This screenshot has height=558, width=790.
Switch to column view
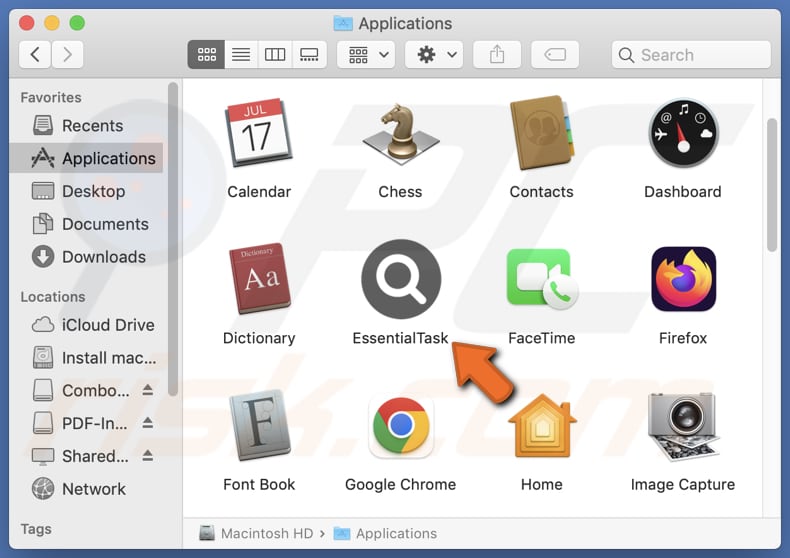[x=275, y=54]
